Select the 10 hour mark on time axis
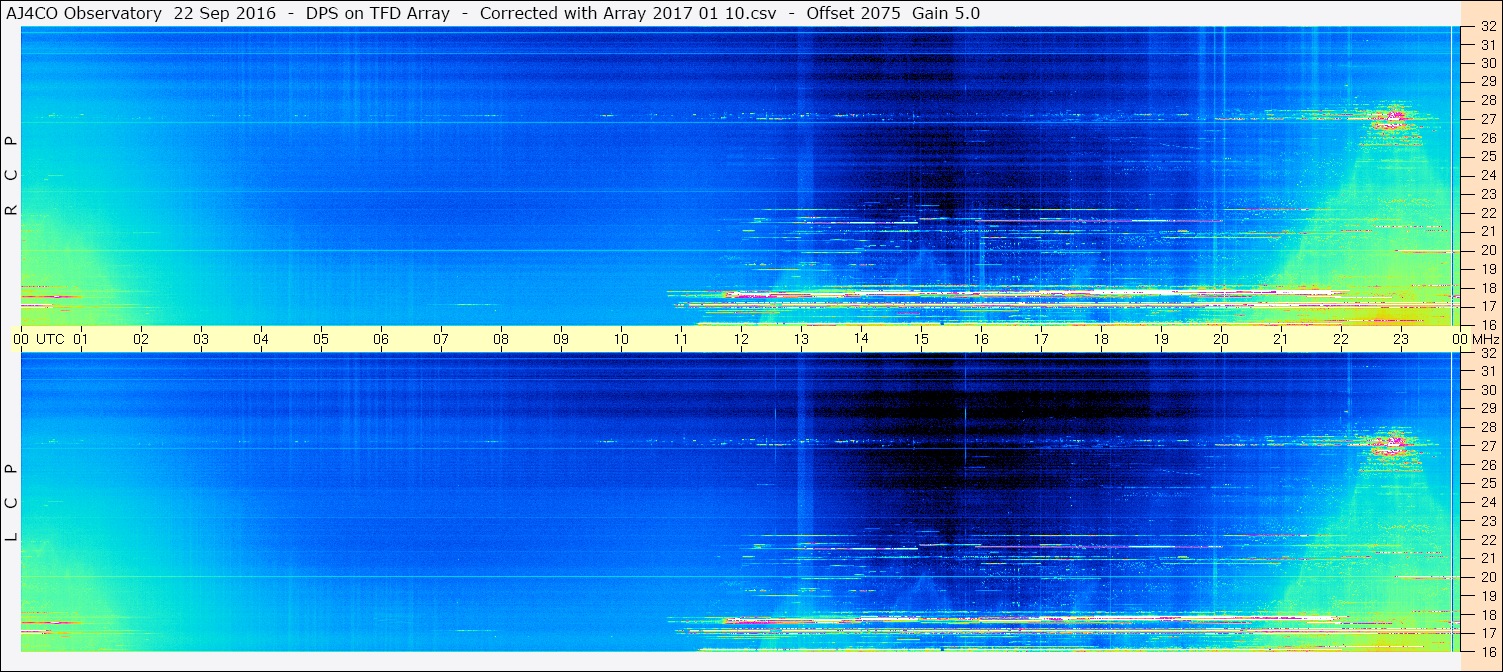 [621, 339]
